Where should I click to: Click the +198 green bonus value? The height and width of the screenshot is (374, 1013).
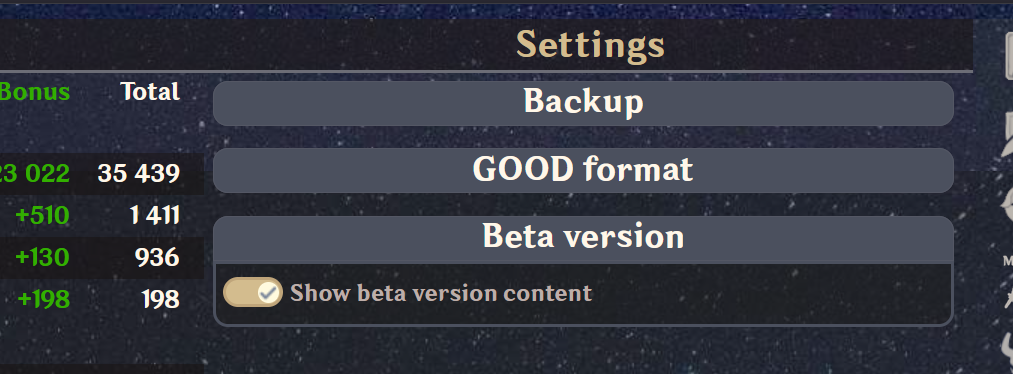tap(44, 299)
